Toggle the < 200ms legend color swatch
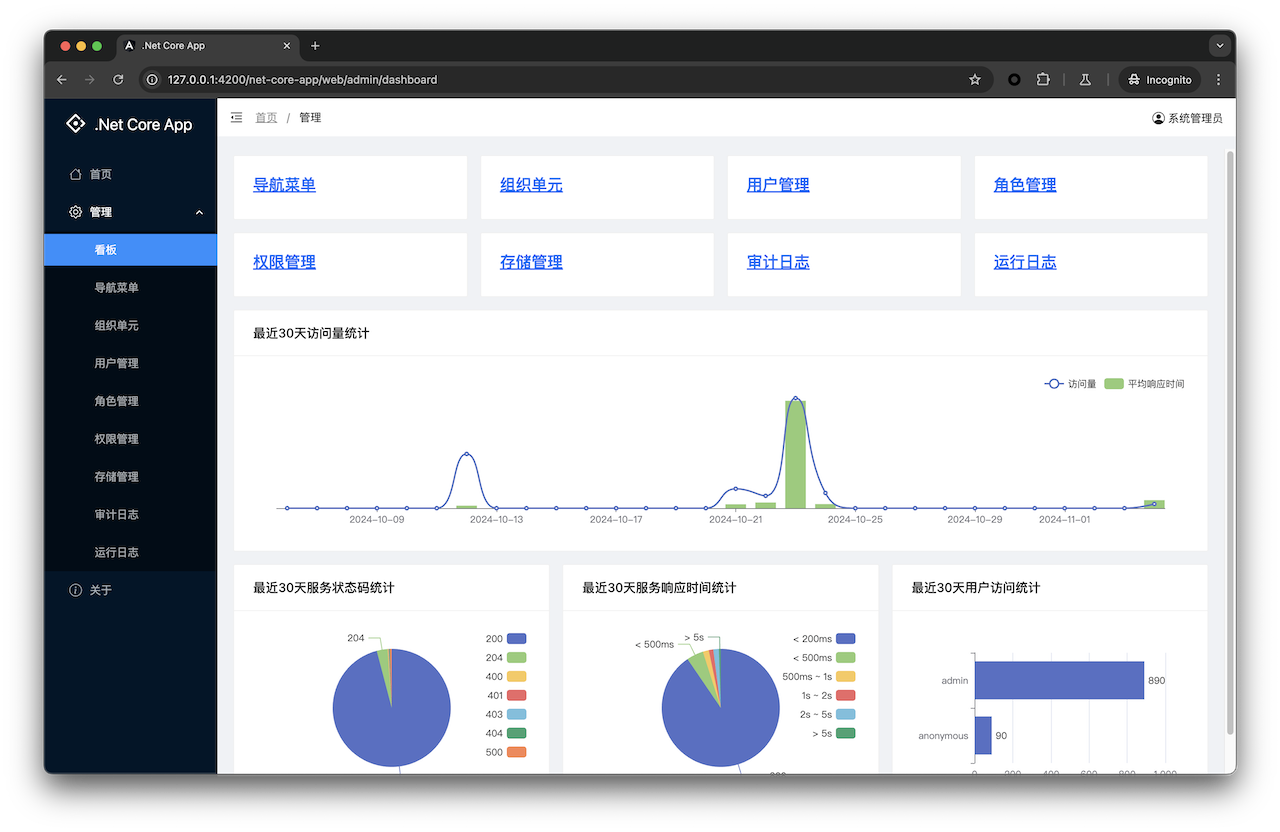 [846, 638]
